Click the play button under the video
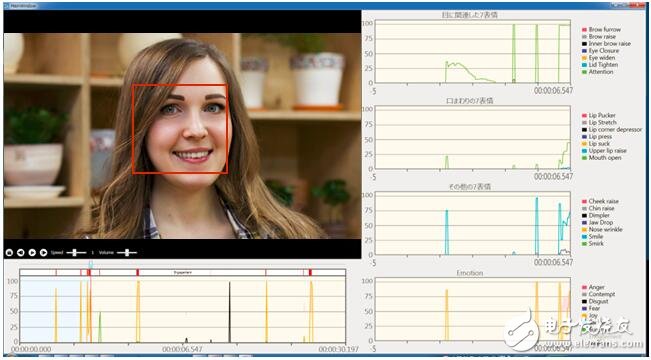Viewport: 651px width, 360px height. point(32,252)
